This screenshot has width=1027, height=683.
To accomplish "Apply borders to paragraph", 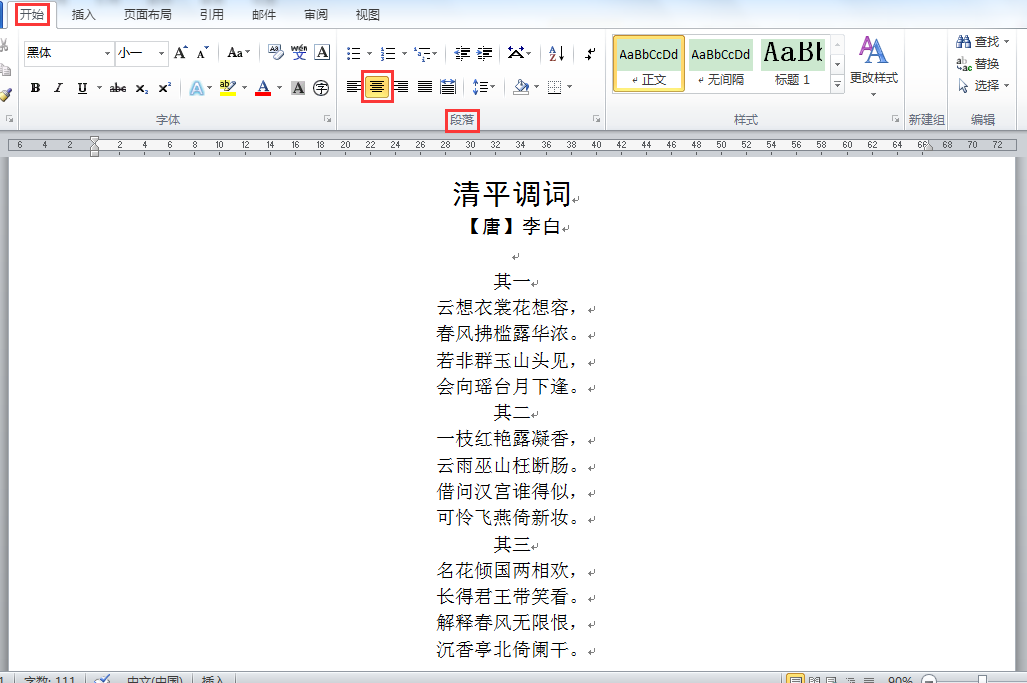I will point(555,86).
